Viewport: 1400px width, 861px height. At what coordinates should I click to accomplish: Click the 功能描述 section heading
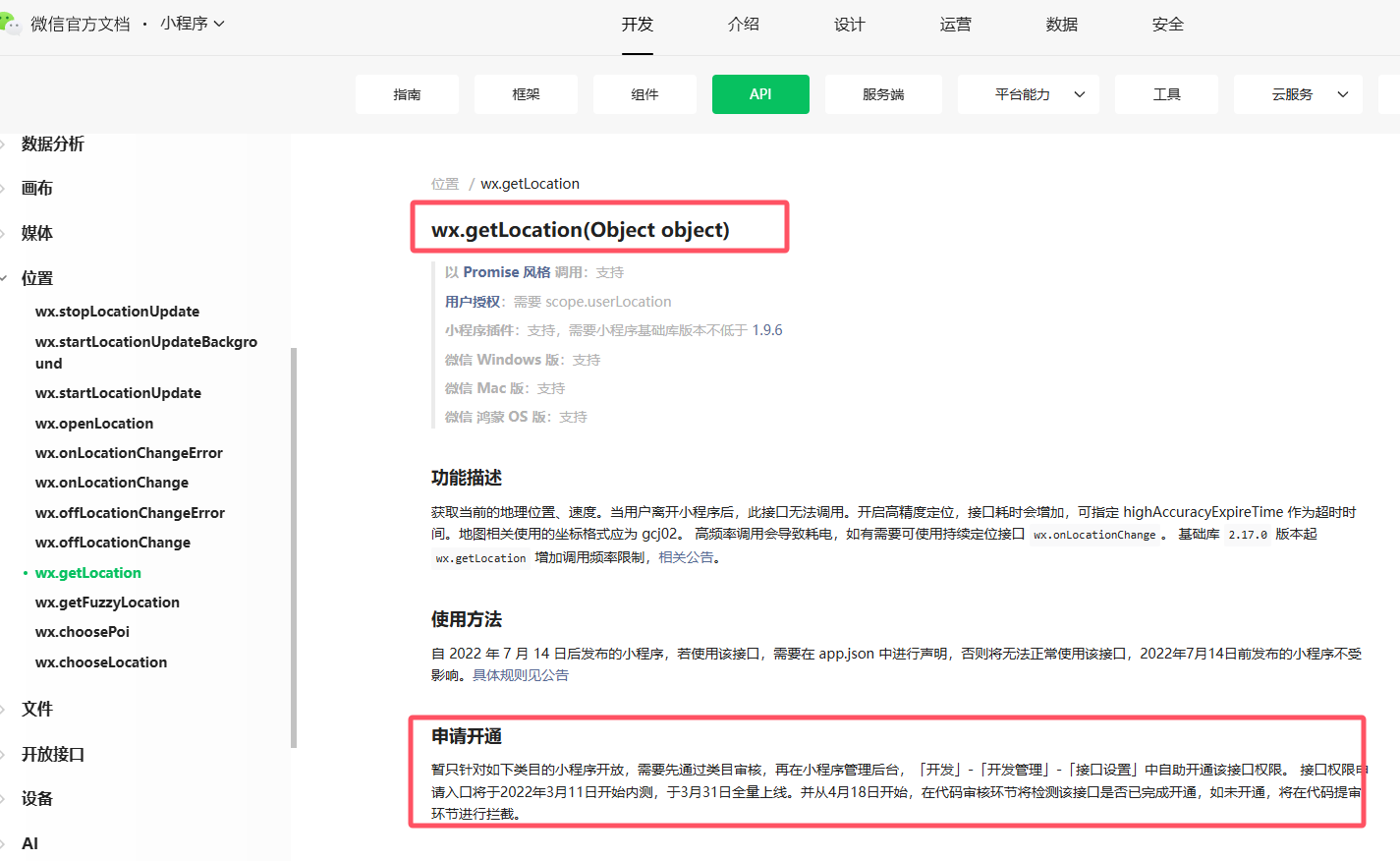click(x=467, y=478)
